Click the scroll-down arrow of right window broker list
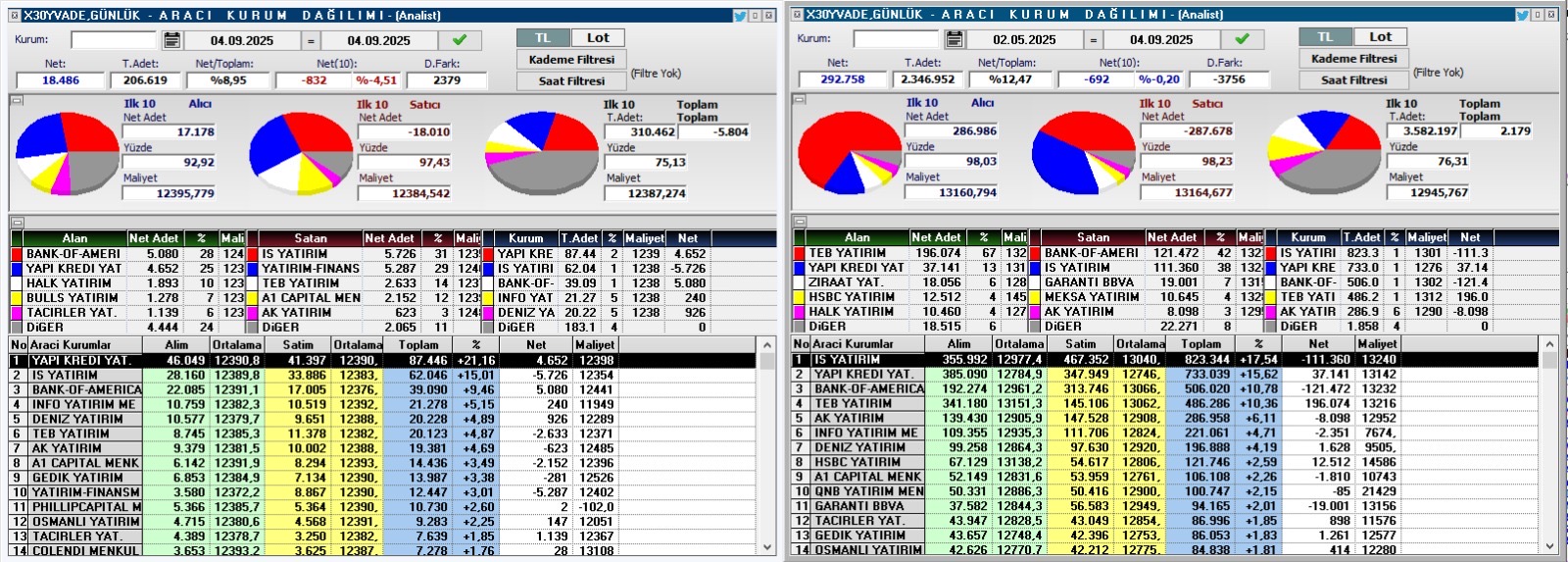This screenshot has width=1568, height=562. [1549, 546]
